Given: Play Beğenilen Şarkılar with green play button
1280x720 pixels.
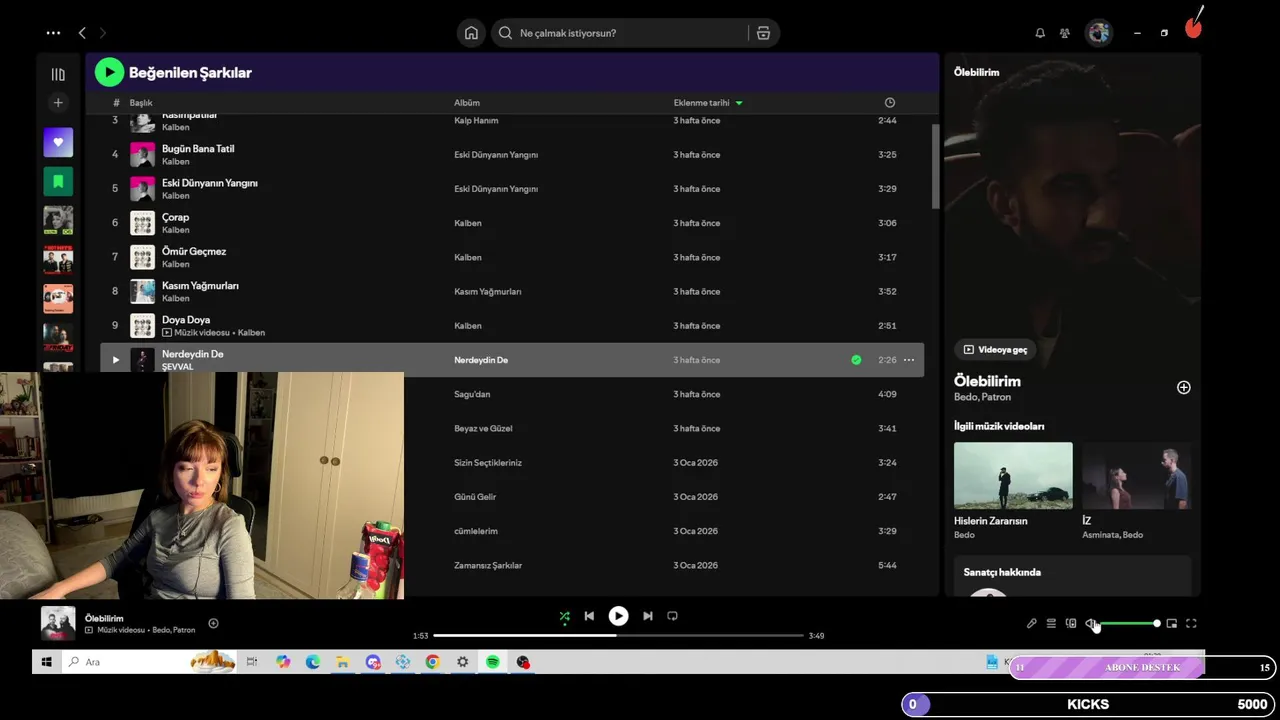Looking at the screenshot, I should click(x=109, y=72).
